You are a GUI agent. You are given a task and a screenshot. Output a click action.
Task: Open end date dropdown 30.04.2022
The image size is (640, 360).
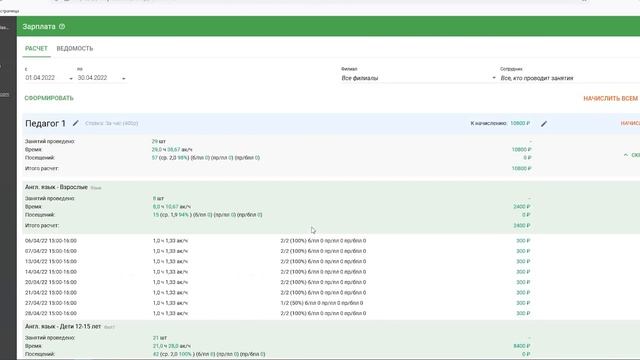click(101, 78)
